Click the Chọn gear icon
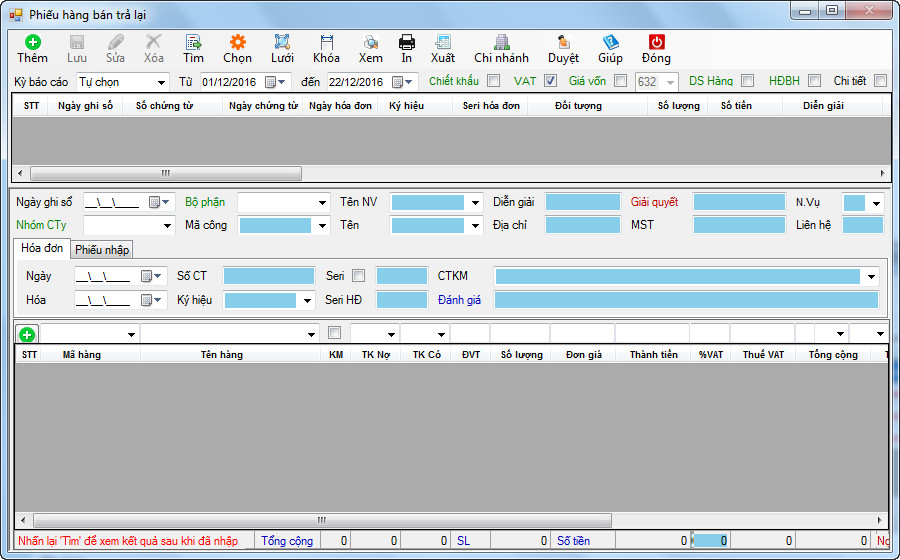Viewport: 900px width, 560px height. click(x=238, y=42)
